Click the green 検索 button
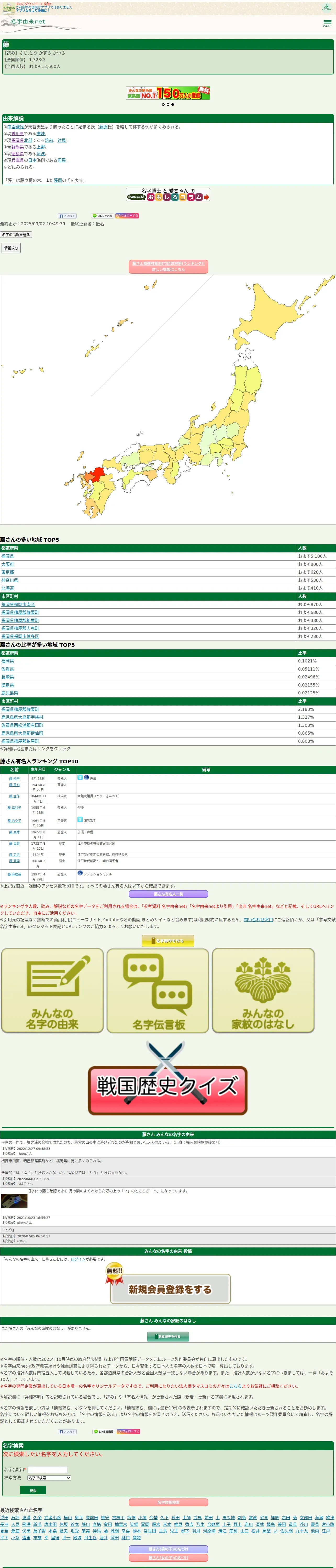Viewport: 336px width, 1568px height. [x=33, y=1490]
